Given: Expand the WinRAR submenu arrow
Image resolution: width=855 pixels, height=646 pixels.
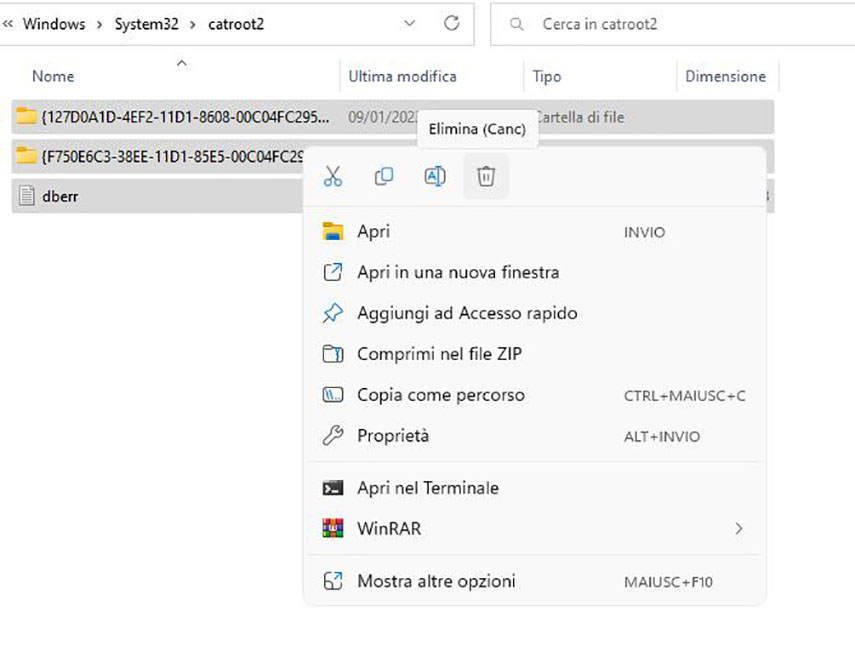Looking at the screenshot, I should pyautogui.click(x=739, y=529).
